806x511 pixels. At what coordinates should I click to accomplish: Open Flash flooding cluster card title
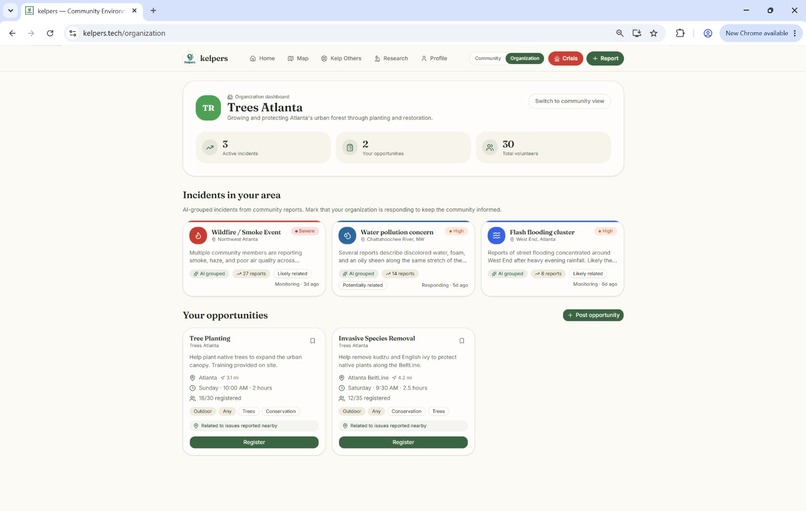[x=542, y=232]
